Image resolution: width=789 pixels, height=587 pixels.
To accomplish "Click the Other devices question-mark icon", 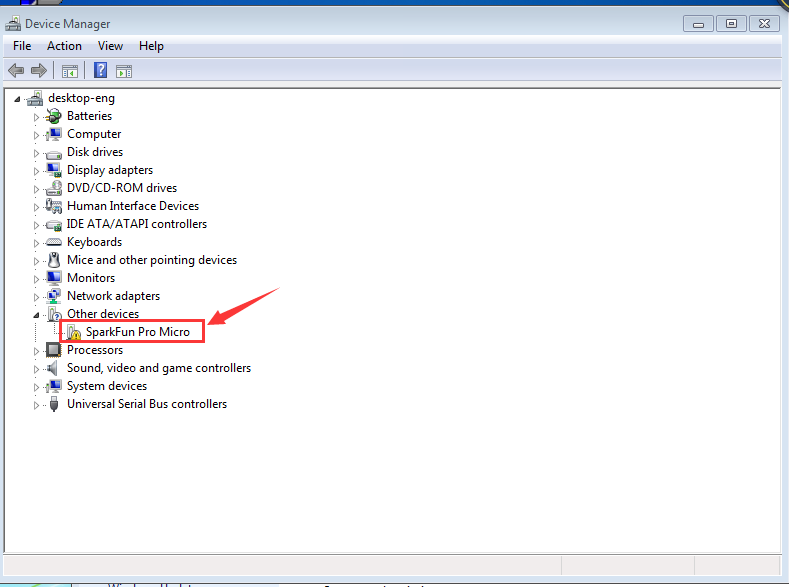I will [54, 314].
